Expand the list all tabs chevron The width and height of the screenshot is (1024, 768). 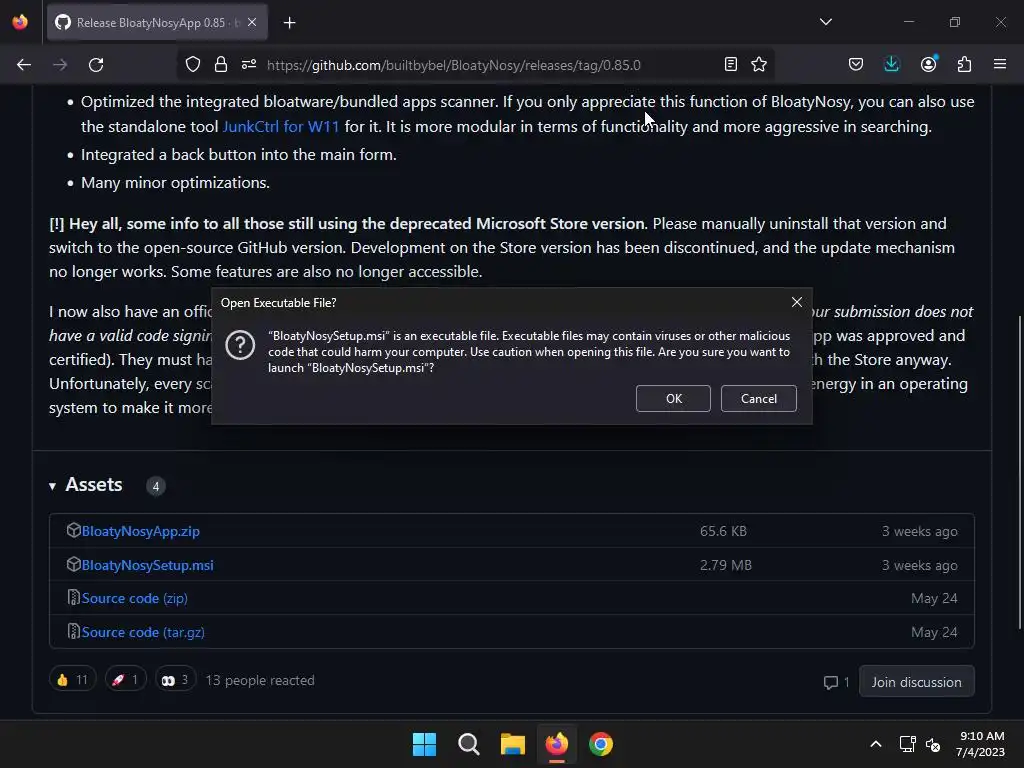(x=825, y=22)
